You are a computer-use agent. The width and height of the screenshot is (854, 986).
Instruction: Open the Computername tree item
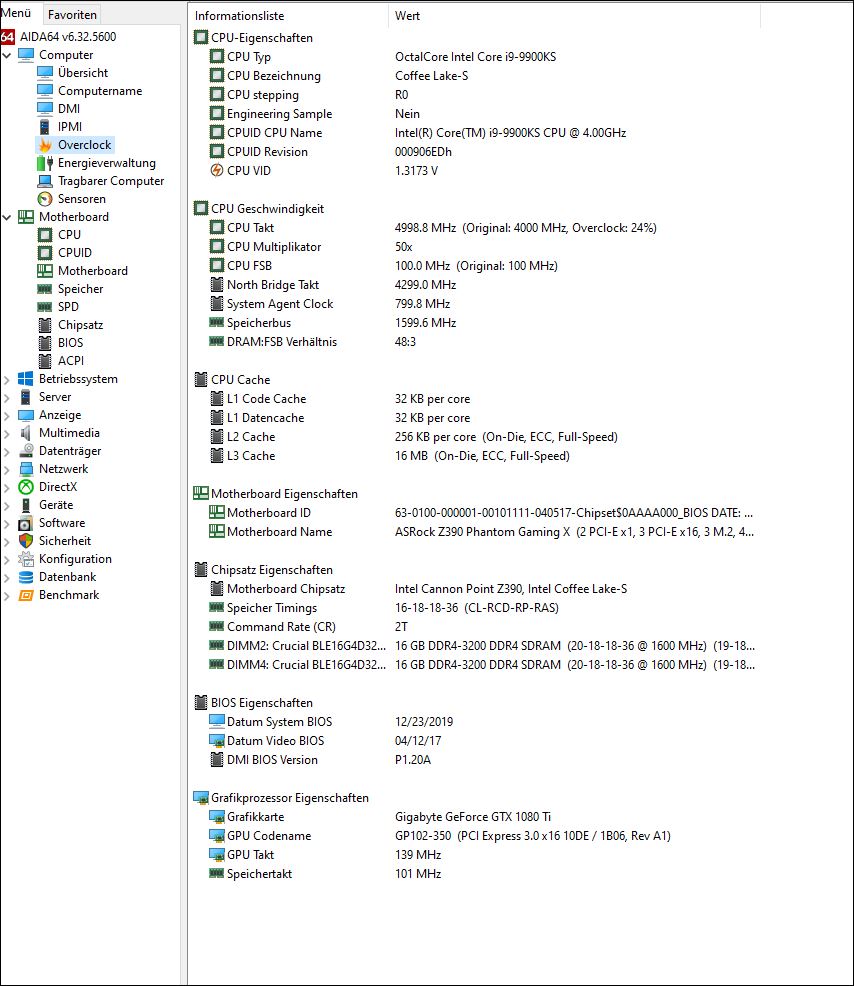pos(100,91)
